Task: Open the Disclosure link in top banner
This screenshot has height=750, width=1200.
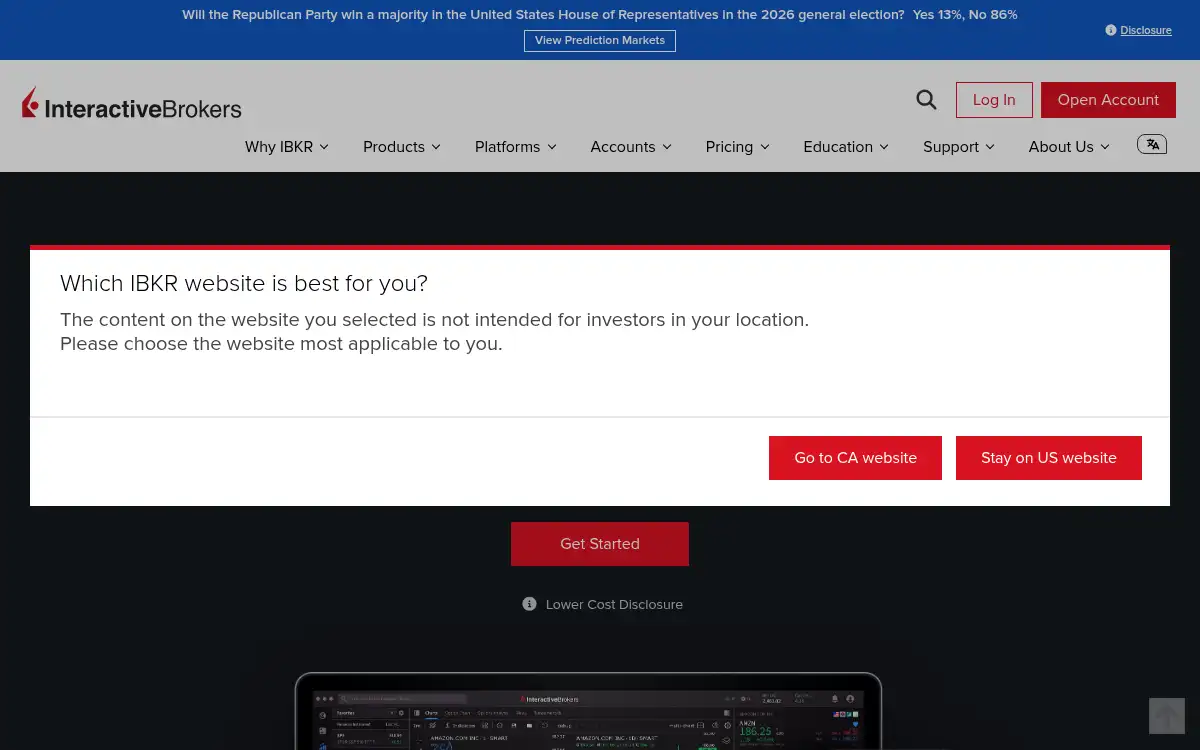Action: coord(1146,30)
